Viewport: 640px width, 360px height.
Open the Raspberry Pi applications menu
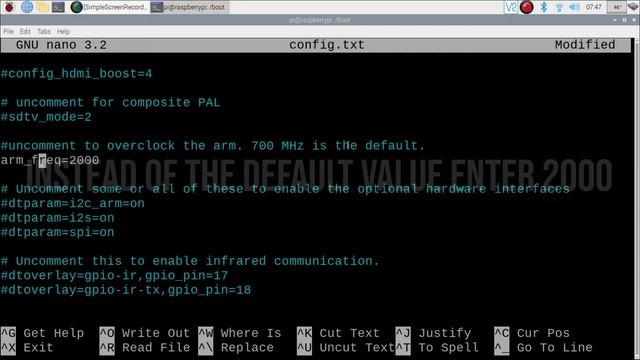9,7
